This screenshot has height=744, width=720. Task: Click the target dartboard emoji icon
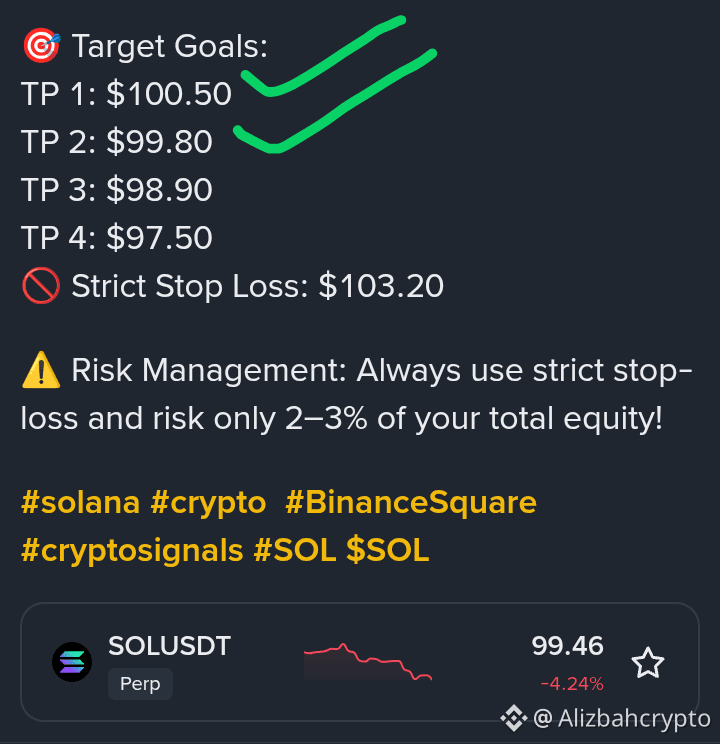click(41, 46)
